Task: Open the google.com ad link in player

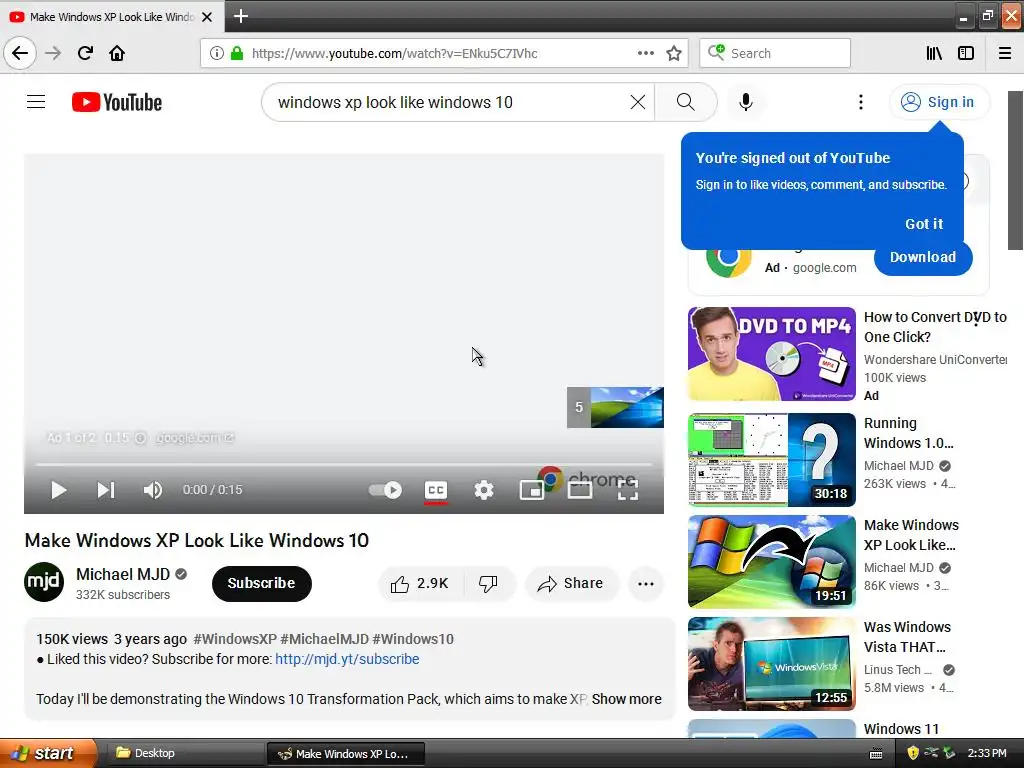Action: [x=194, y=438]
